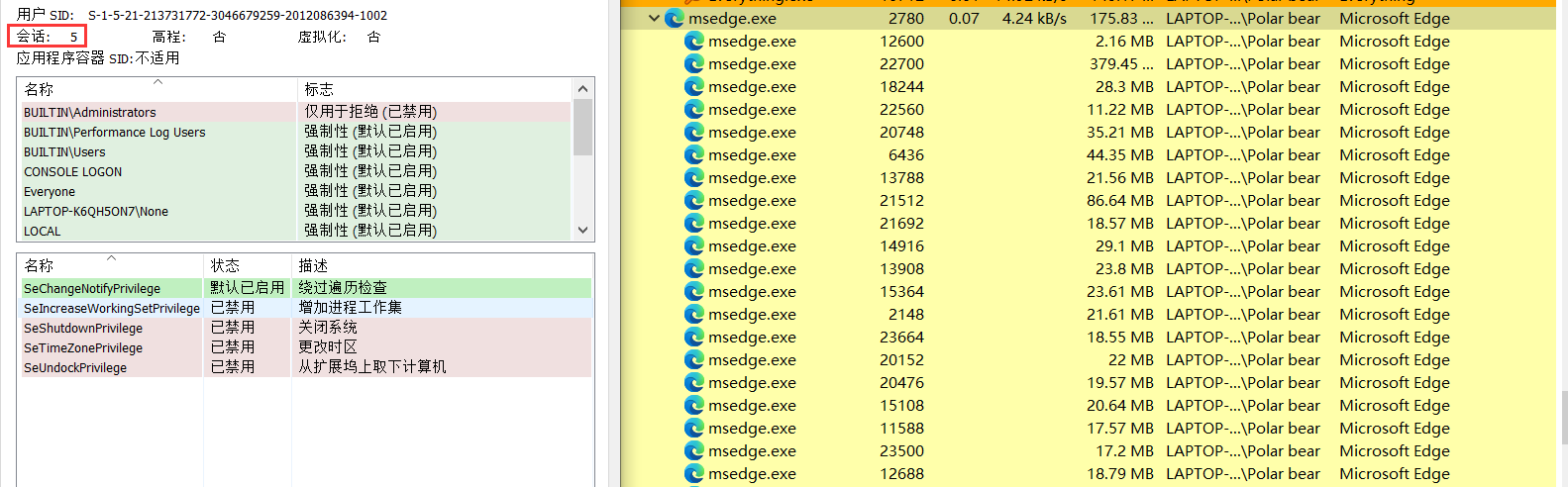Click Edge icon of msedge.exe PID 12600
The height and width of the screenshot is (487, 1568).
point(694,41)
